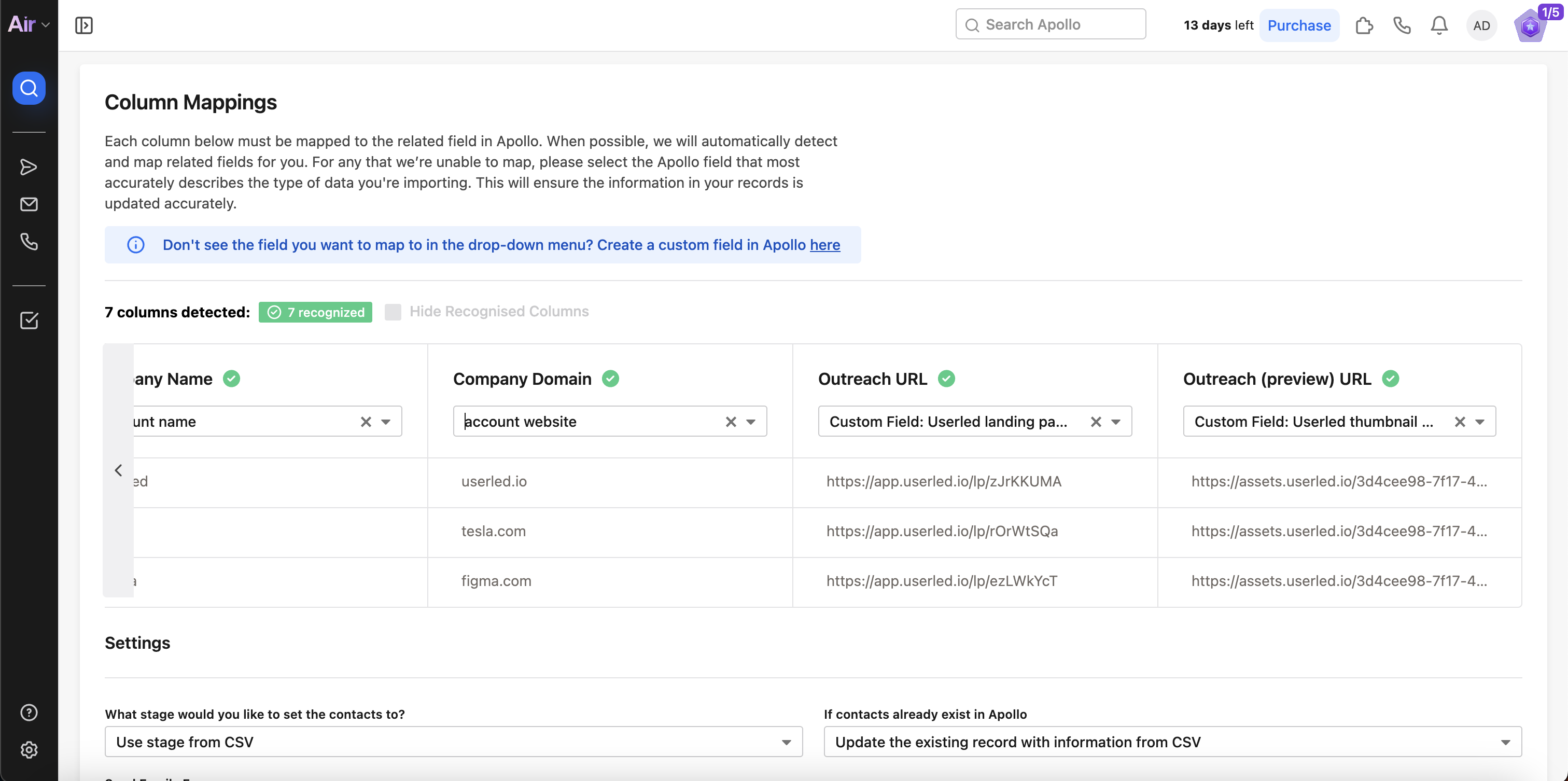
Task: Check Hide Recognised Columns checkbox
Action: coord(393,312)
